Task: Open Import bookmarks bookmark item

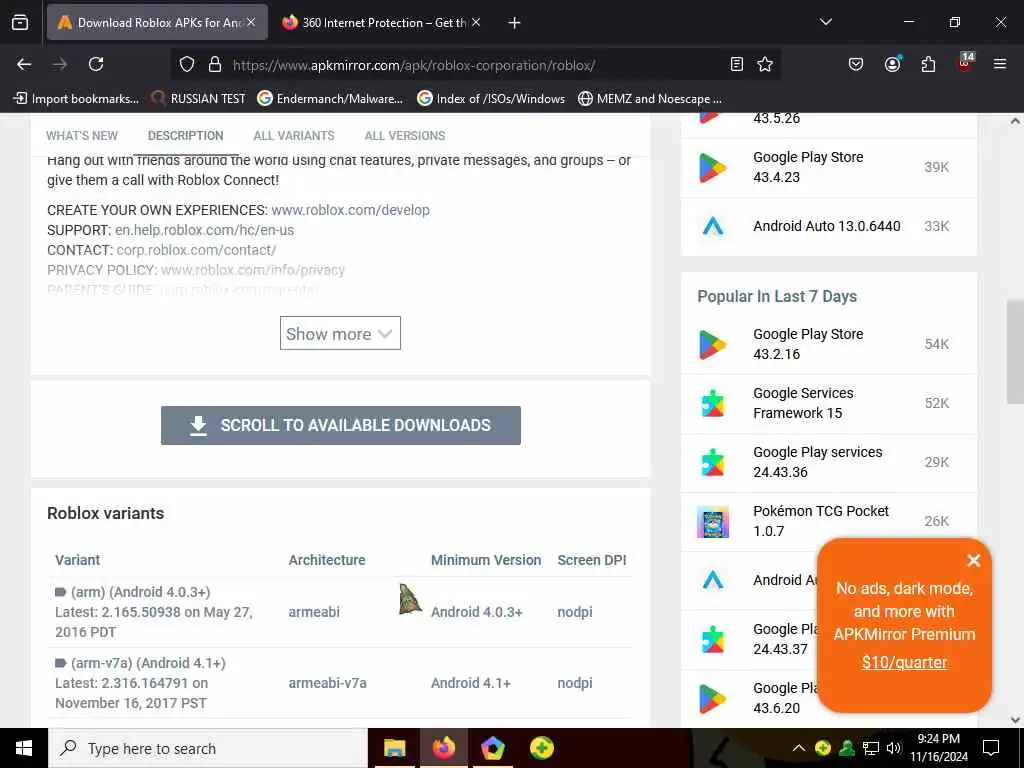Action: coord(76,99)
